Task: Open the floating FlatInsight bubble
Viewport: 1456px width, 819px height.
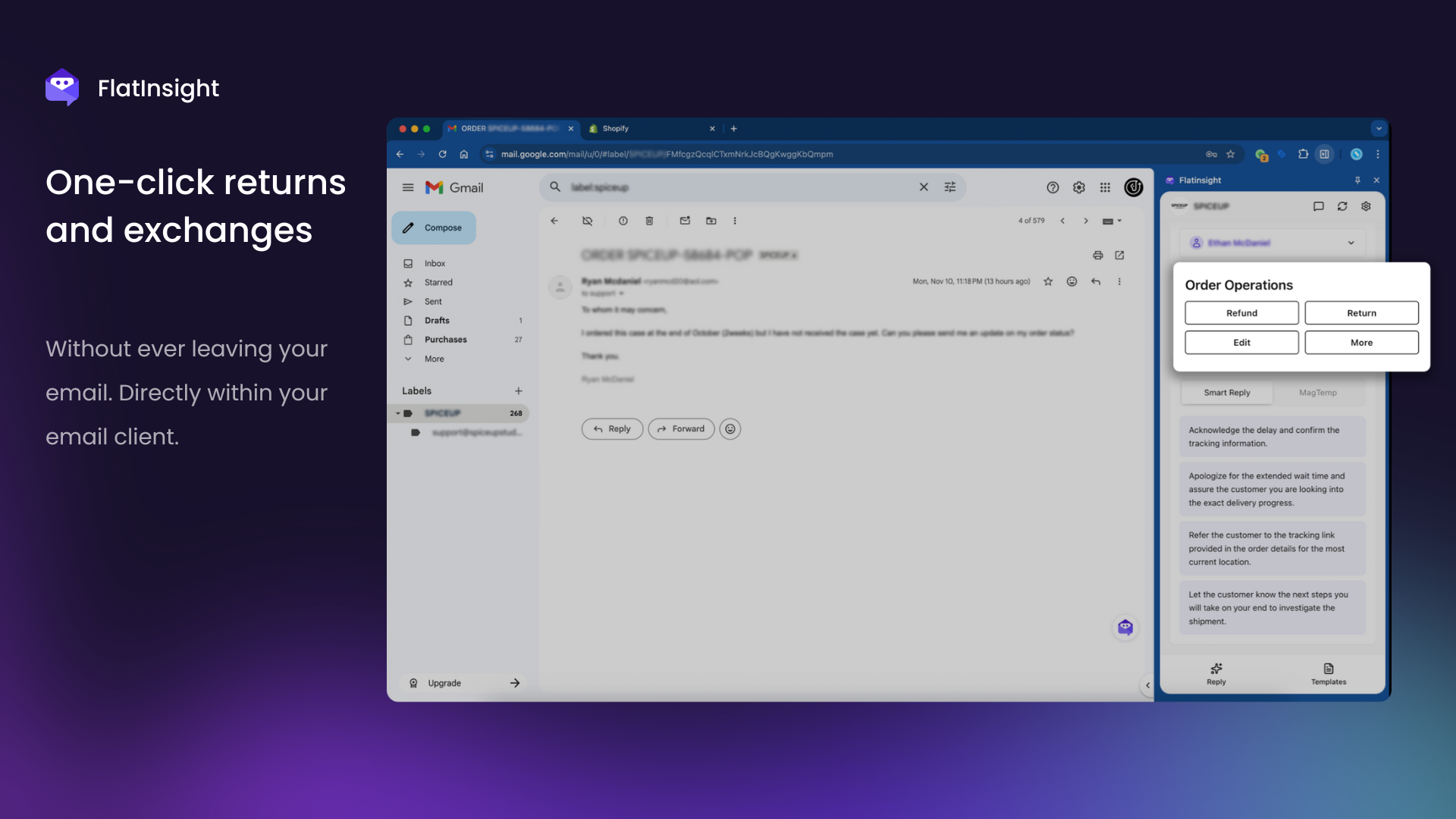Action: [1125, 627]
